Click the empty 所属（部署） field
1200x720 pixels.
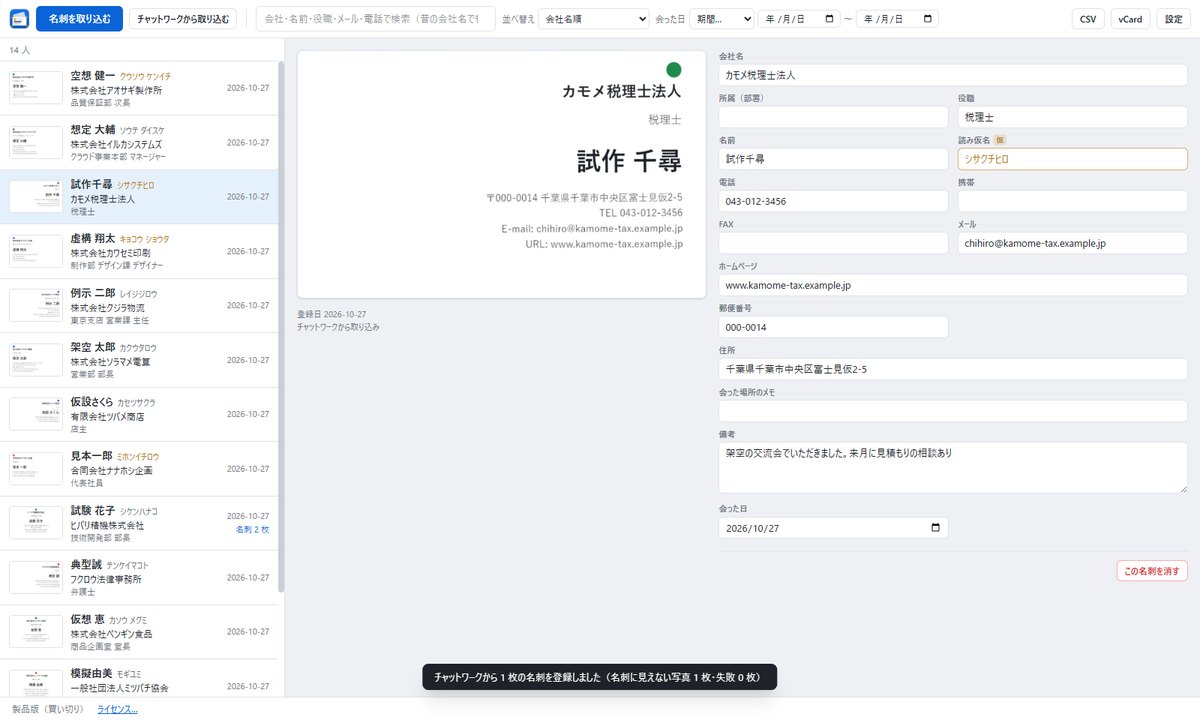point(833,117)
